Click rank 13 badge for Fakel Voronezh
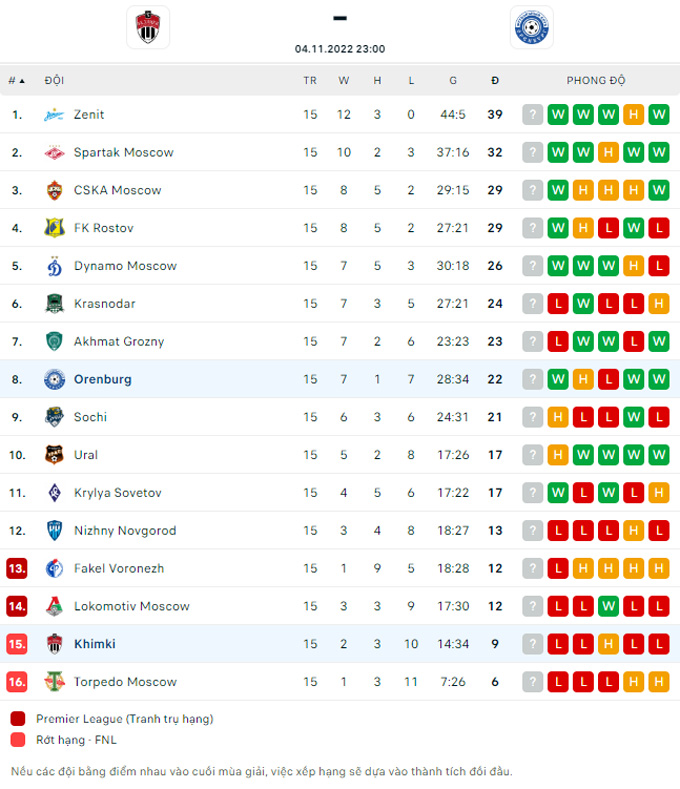The height and width of the screenshot is (789, 680). (17, 569)
